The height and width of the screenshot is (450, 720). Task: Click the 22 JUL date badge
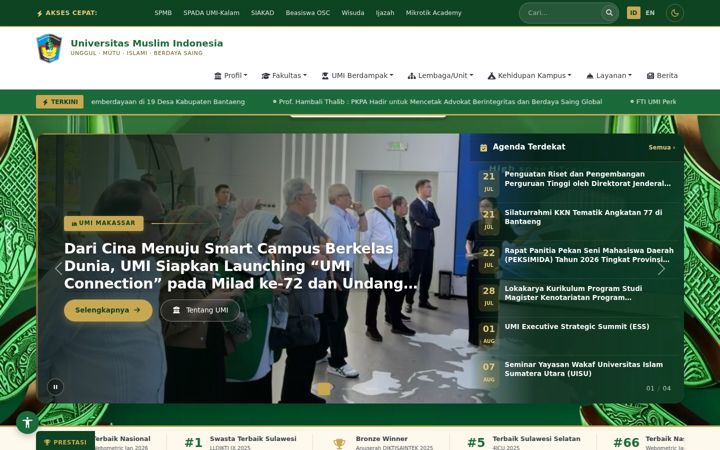coord(489,258)
